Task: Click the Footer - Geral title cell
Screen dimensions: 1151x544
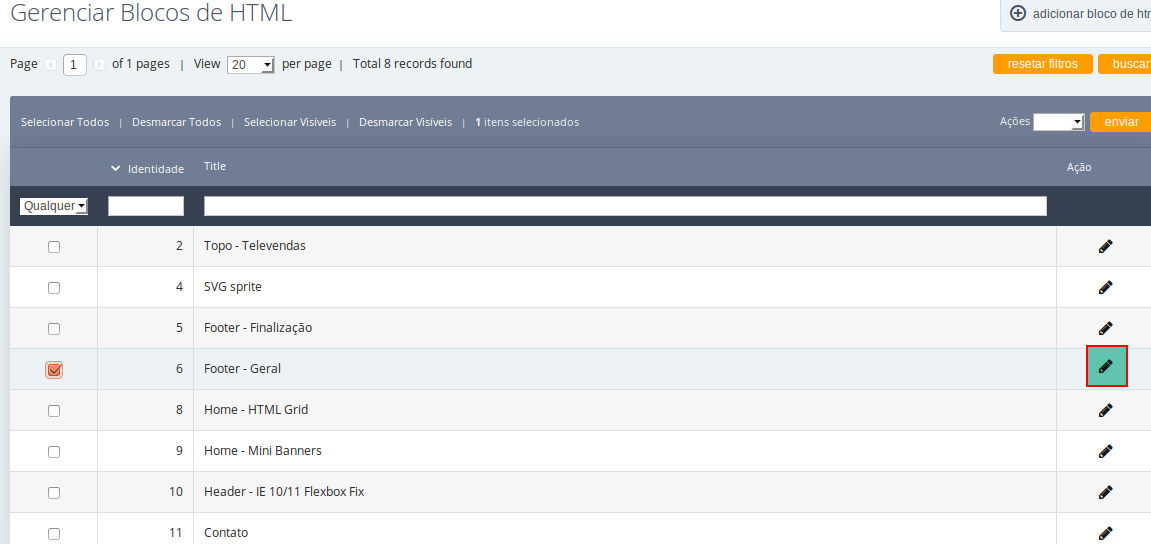Action: (x=242, y=369)
